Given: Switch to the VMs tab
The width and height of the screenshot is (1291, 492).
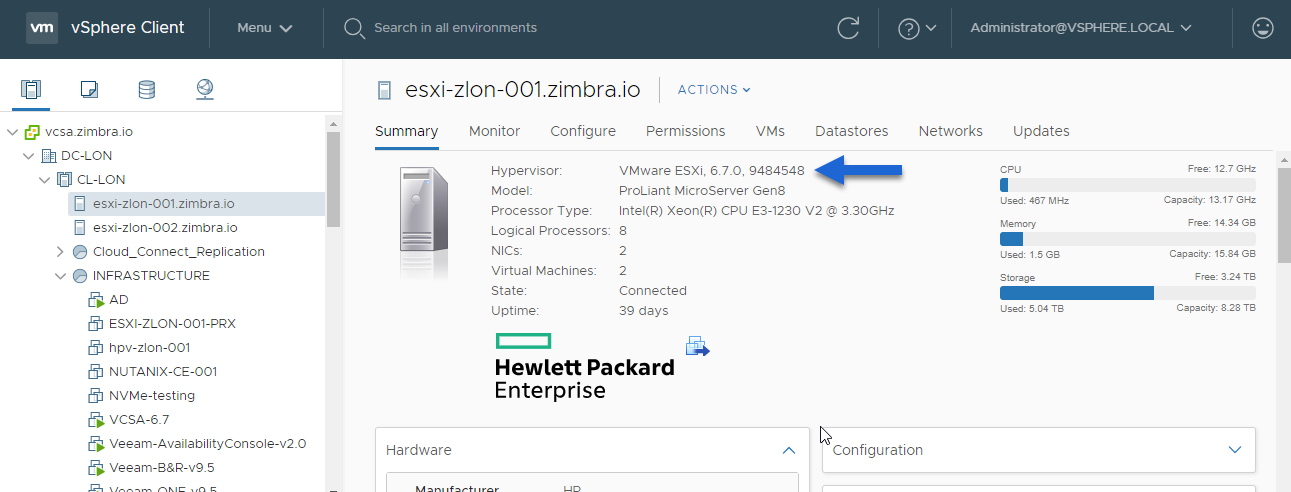Looking at the screenshot, I should tap(770, 131).
